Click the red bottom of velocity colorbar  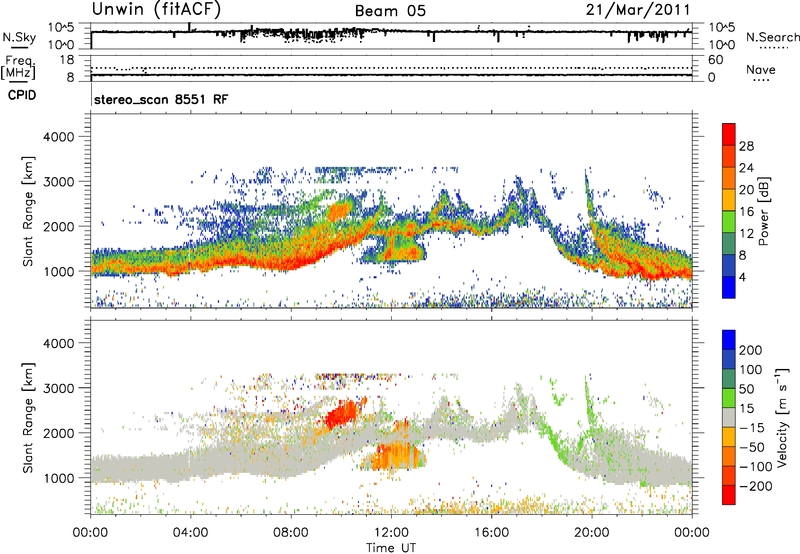tap(729, 495)
